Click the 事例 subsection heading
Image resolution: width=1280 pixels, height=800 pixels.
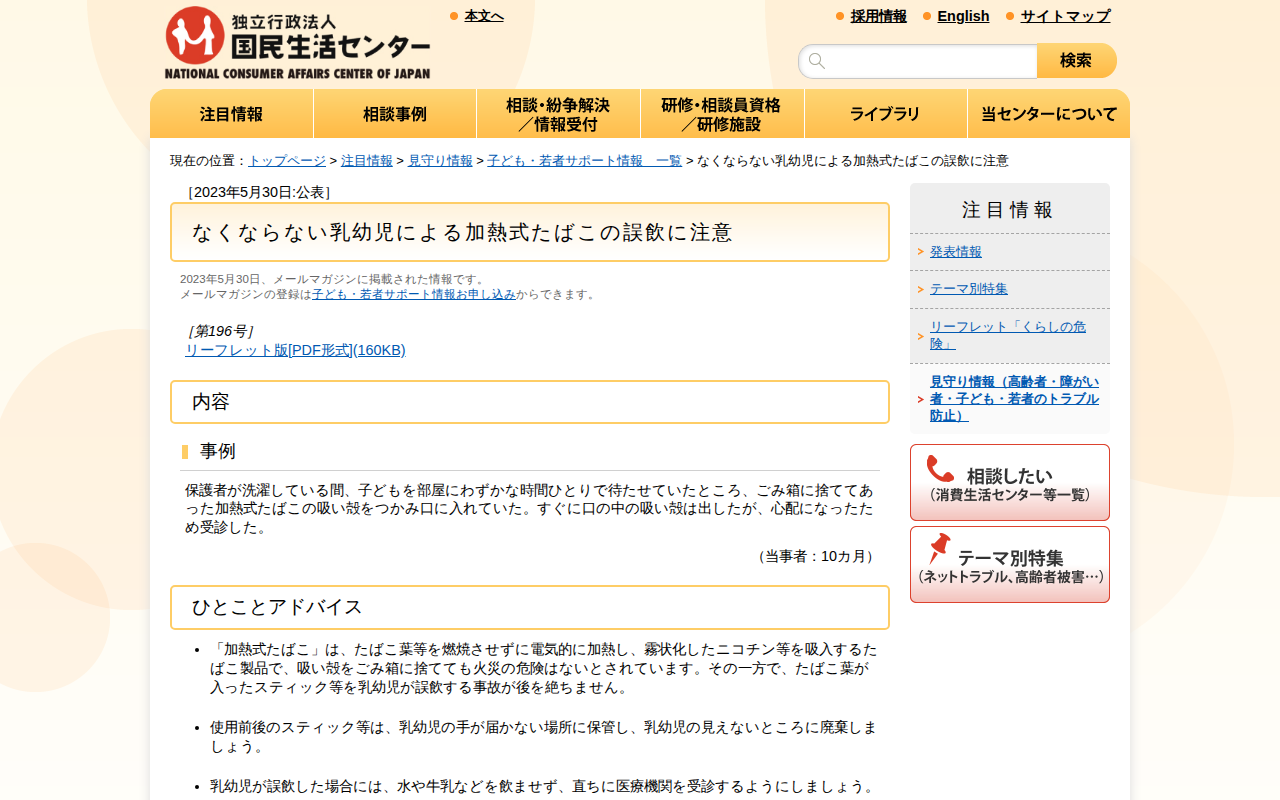click(218, 452)
